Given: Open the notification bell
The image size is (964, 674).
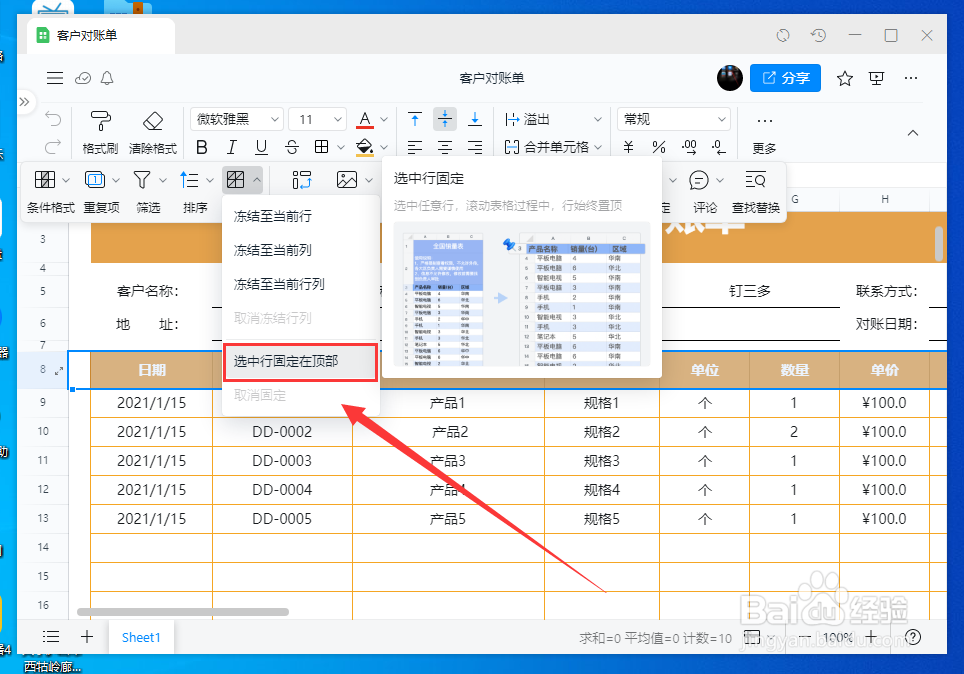Looking at the screenshot, I should (107, 78).
